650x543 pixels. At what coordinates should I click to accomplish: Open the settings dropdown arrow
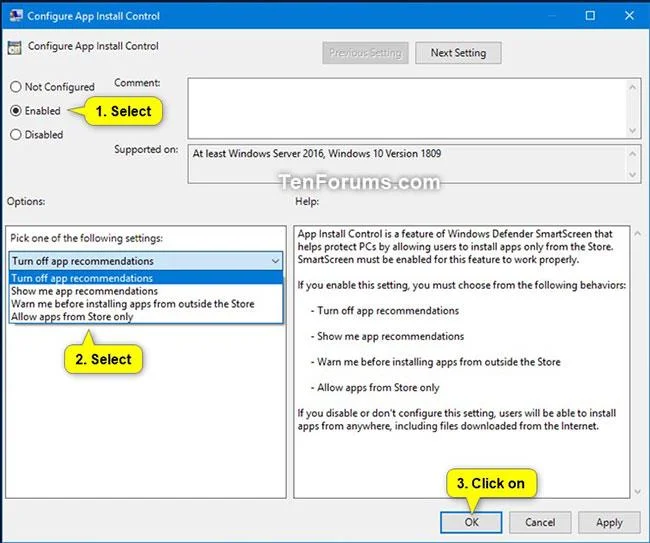coord(275,261)
